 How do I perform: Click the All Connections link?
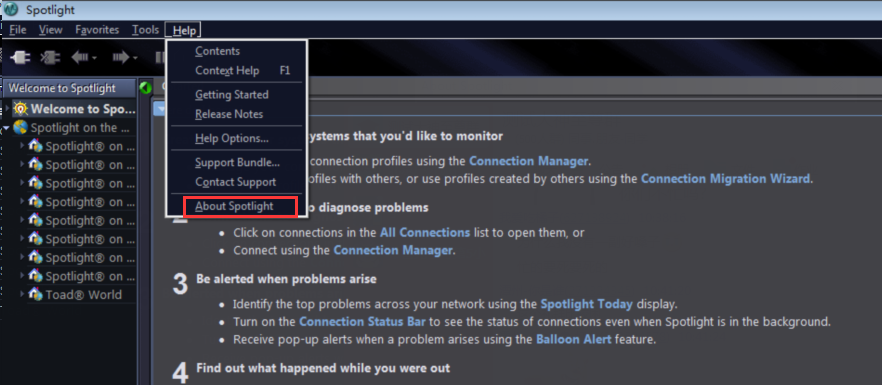(x=425, y=232)
